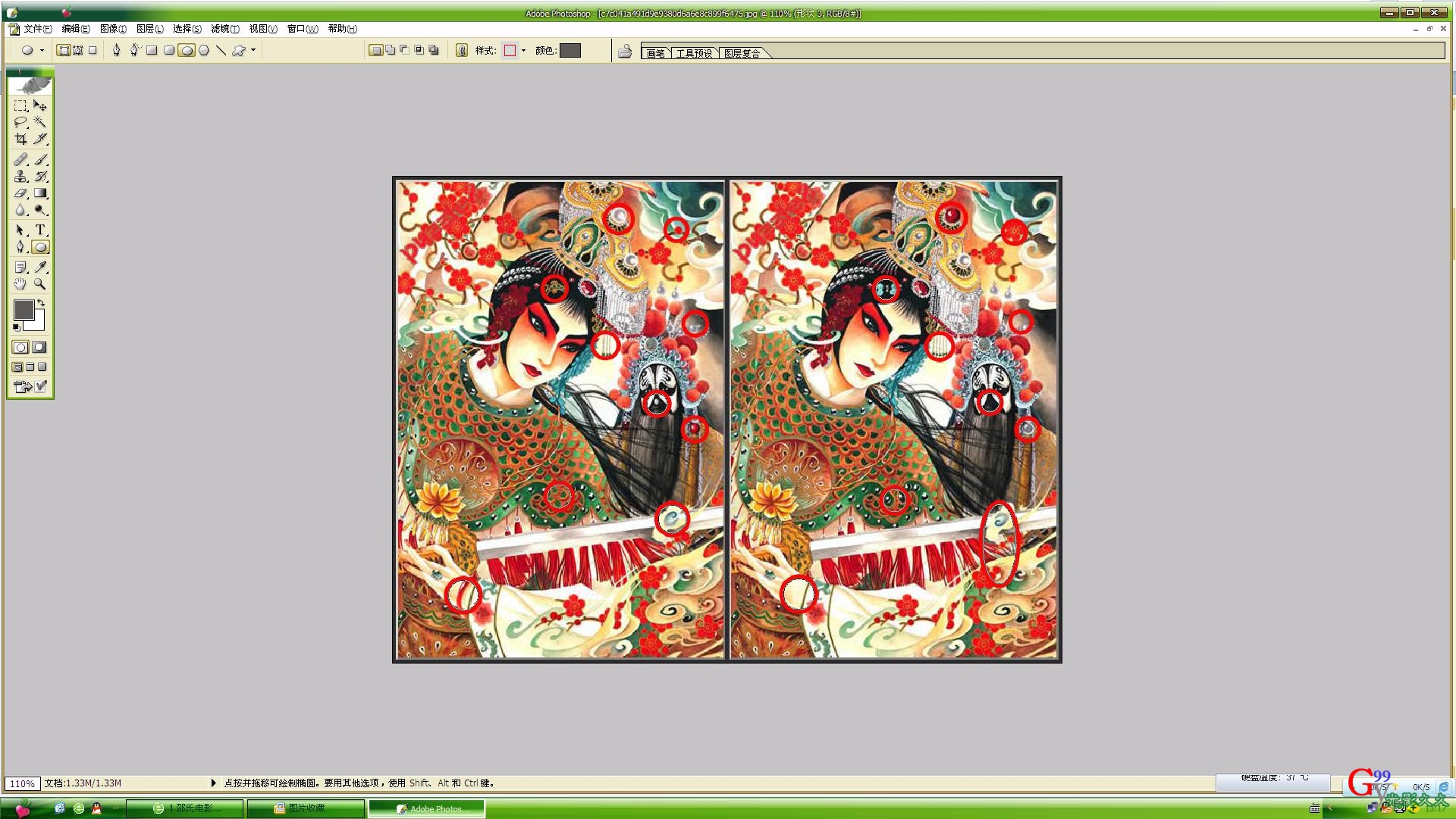Pick the Lasso tool
The width and height of the screenshot is (1456, 819).
(20, 122)
